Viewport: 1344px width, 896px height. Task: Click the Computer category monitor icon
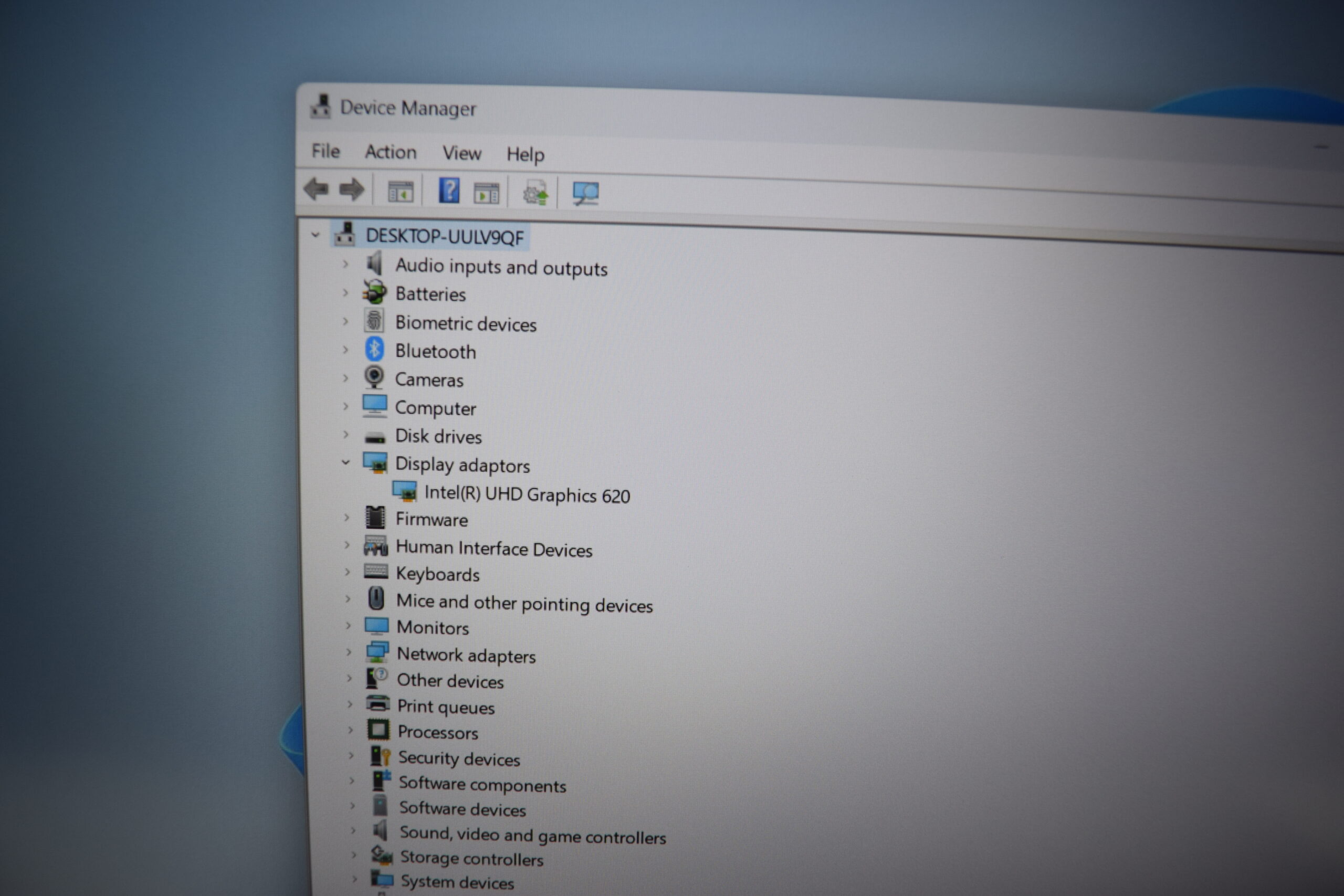pos(375,406)
